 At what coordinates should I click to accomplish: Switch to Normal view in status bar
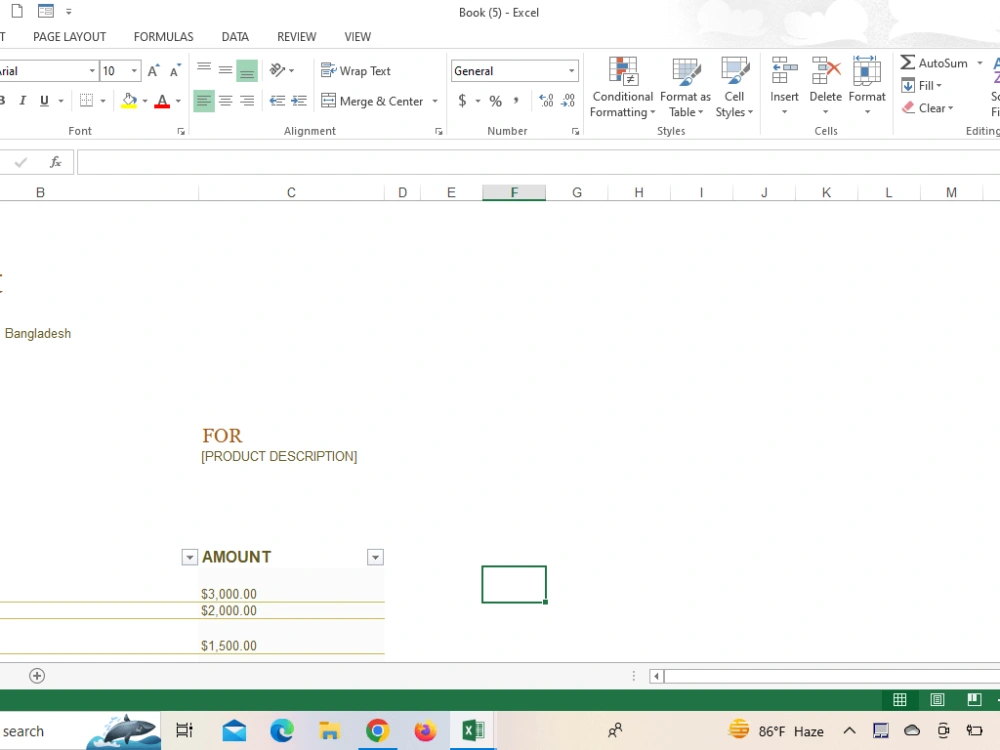click(x=900, y=700)
